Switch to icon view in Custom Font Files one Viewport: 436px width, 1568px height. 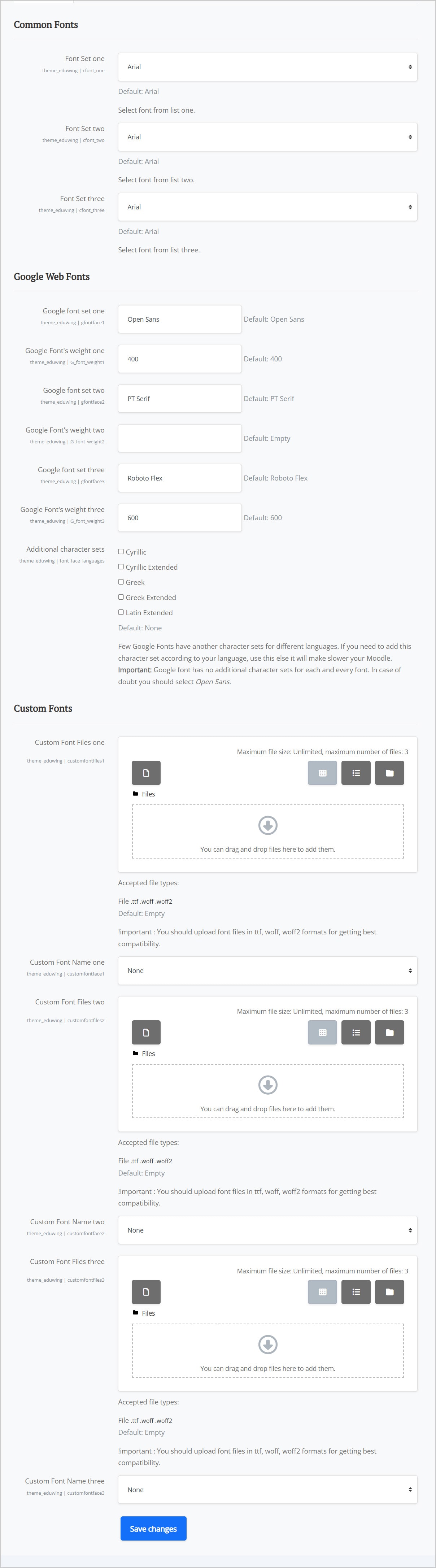(322, 772)
